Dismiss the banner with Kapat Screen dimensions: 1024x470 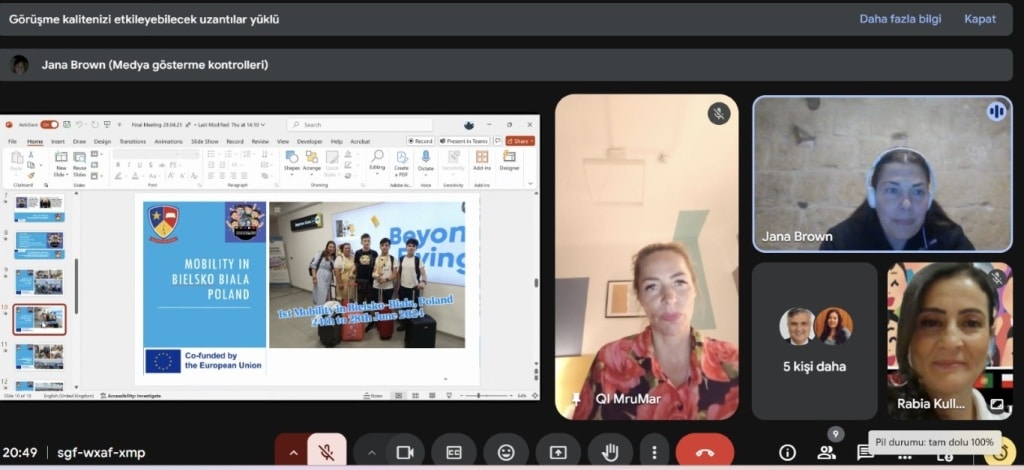point(979,19)
